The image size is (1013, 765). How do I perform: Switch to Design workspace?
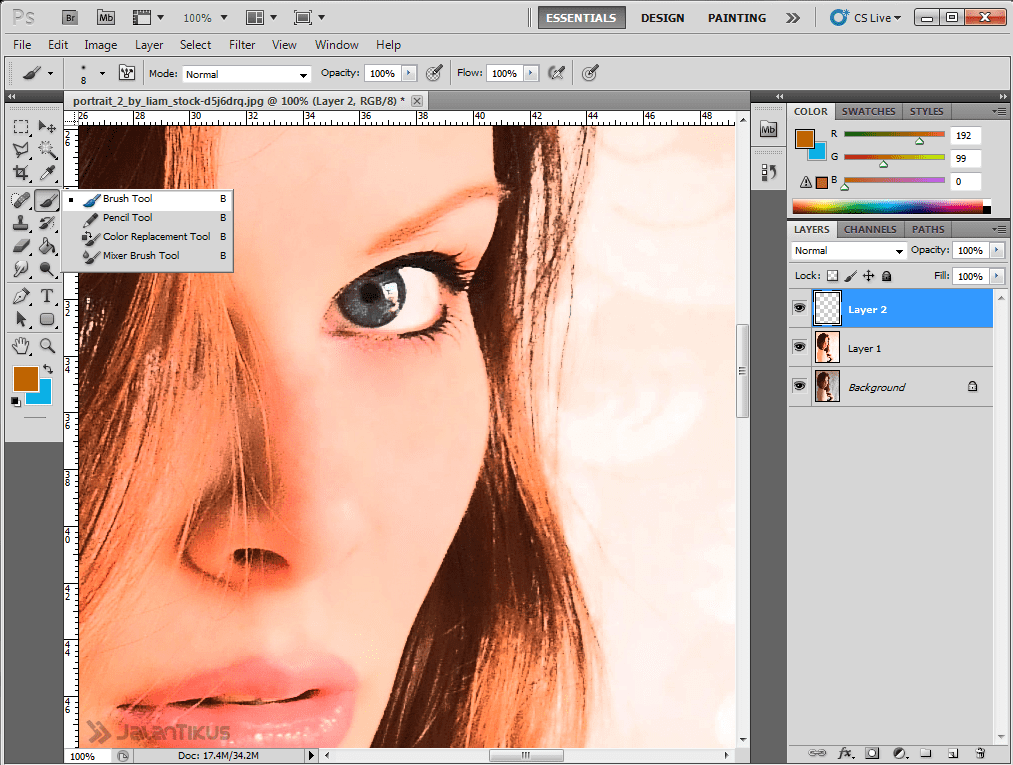click(x=662, y=18)
